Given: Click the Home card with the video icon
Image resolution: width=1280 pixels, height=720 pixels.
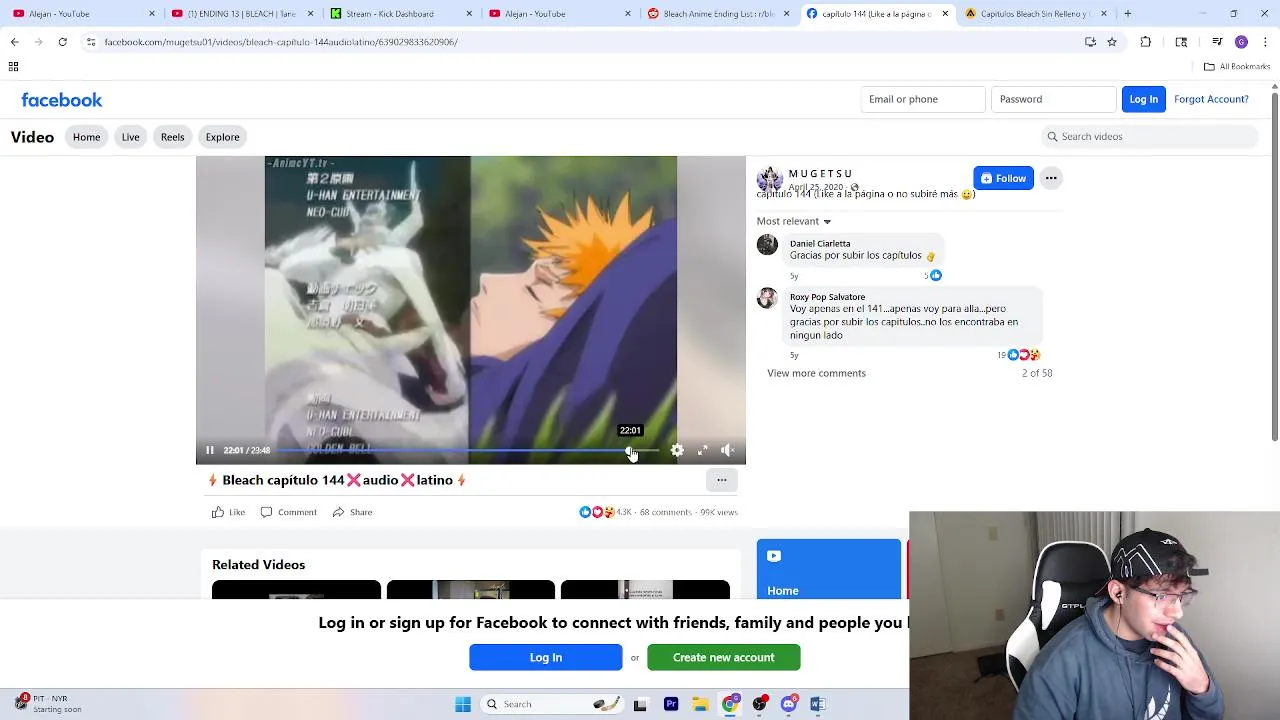Looking at the screenshot, I should click(828, 569).
